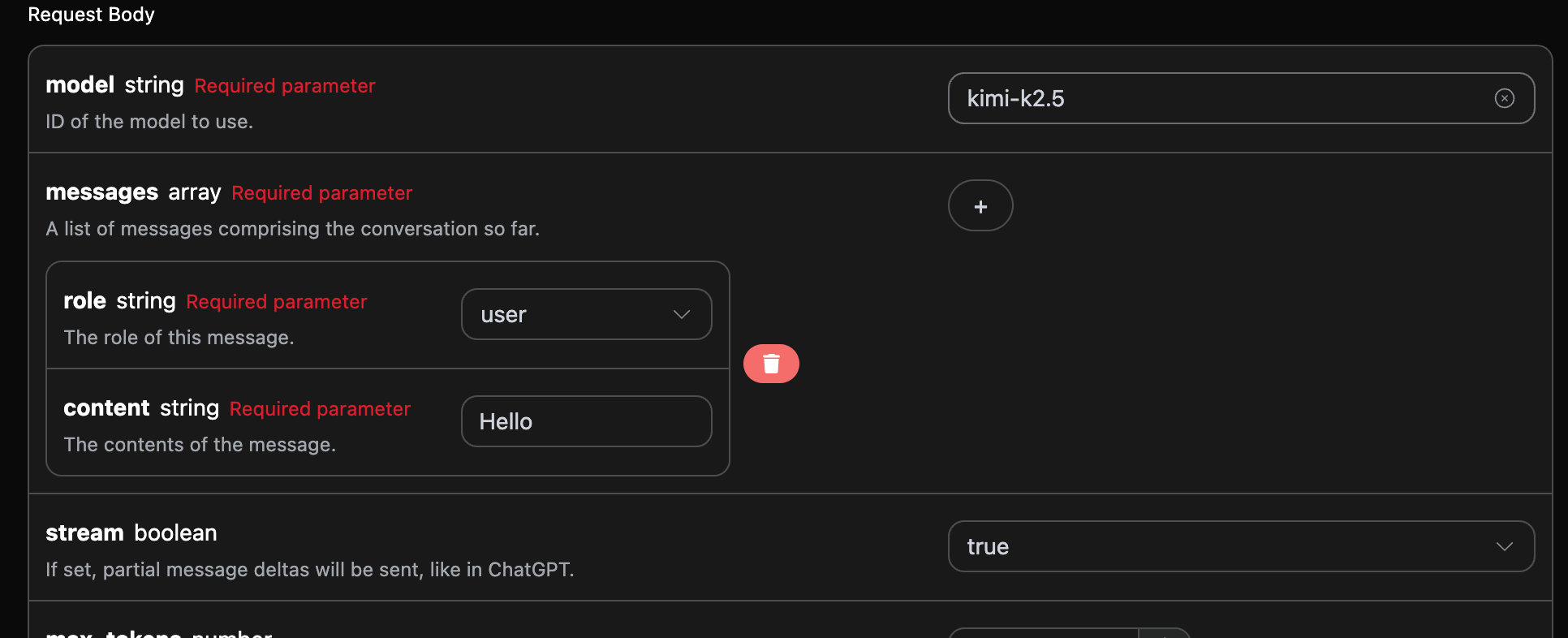Click the bold "model" parameter name
Screen dimensions: 1568x638
click(80, 85)
